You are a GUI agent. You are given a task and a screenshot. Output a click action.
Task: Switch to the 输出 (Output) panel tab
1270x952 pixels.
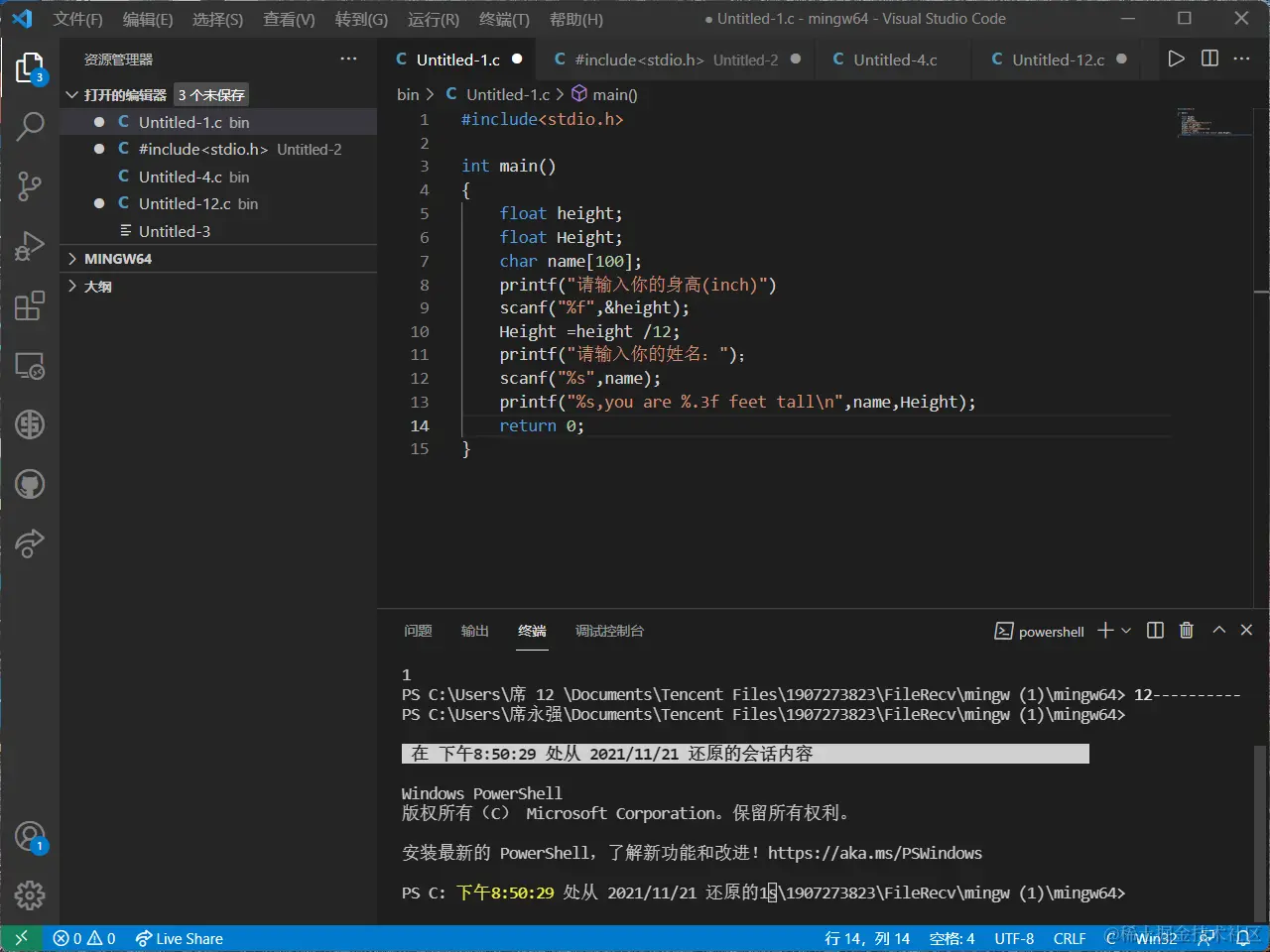tap(474, 631)
